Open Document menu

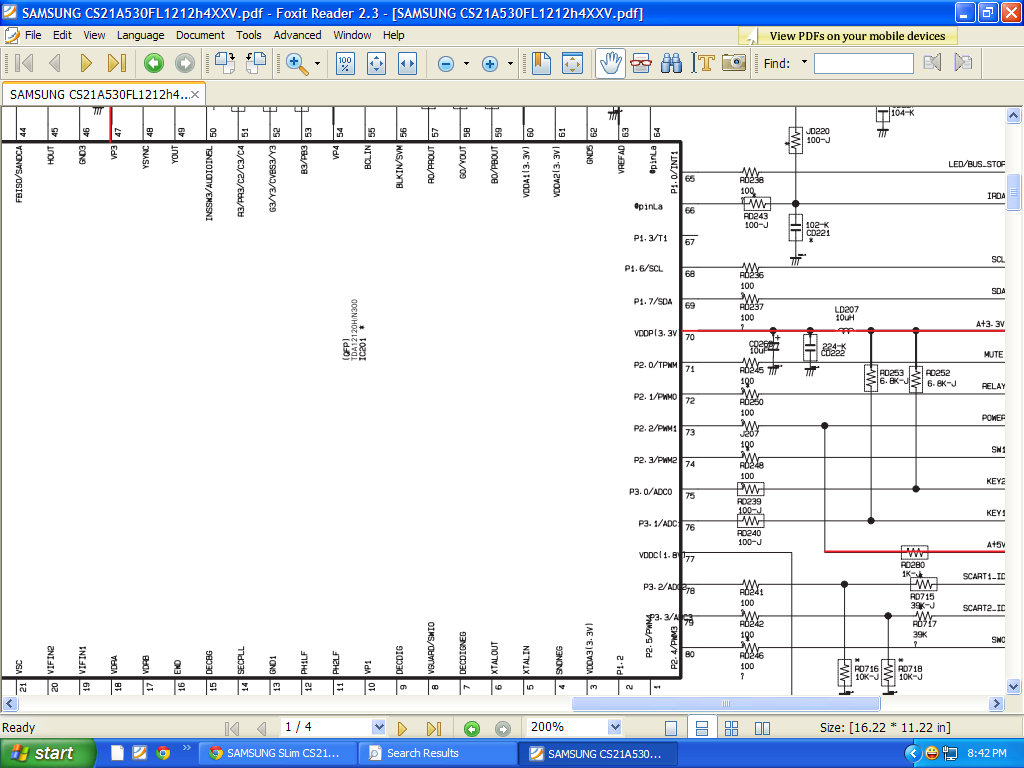(200, 35)
